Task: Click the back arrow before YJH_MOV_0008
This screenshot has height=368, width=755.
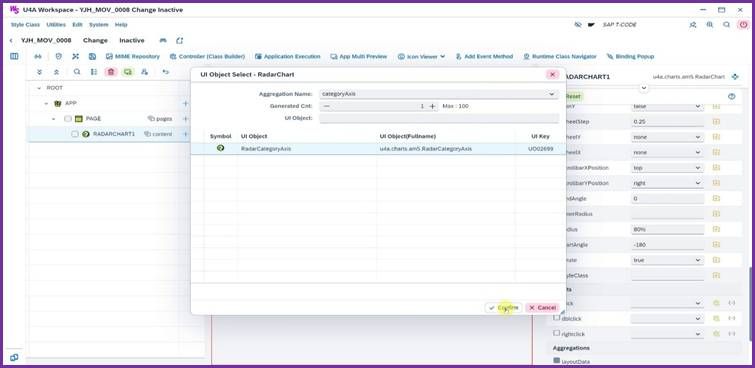Action: [11, 40]
